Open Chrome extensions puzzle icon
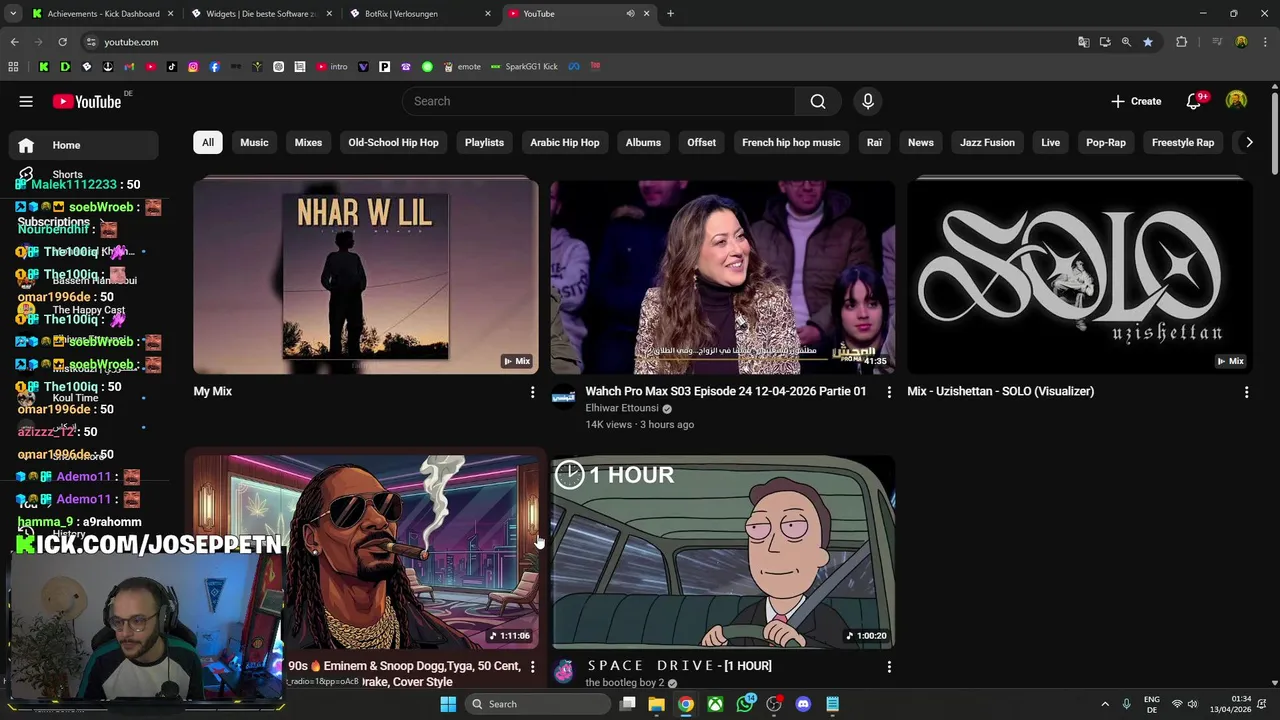 click(1182, 42)
